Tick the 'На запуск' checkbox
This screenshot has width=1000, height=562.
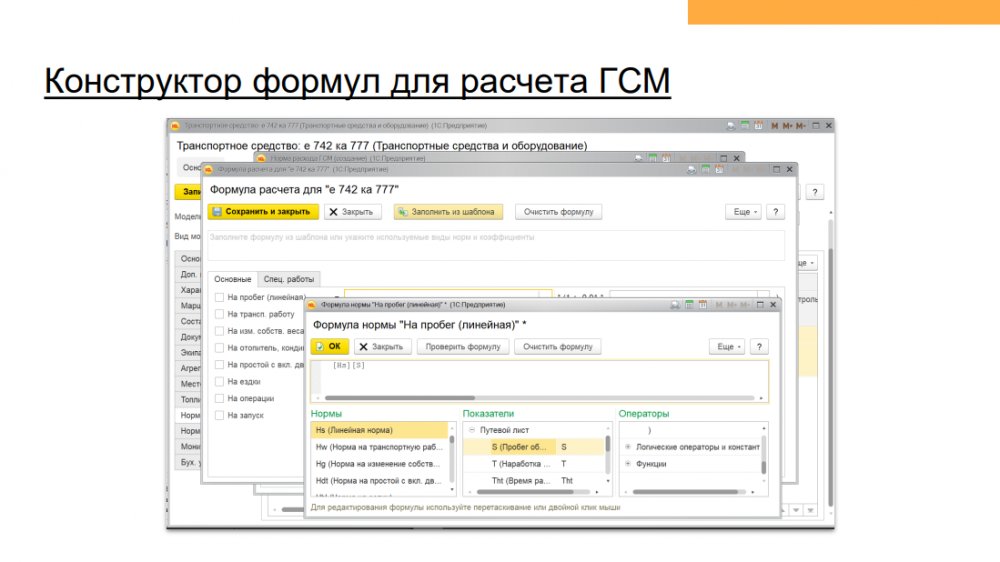tap(219, 415)
